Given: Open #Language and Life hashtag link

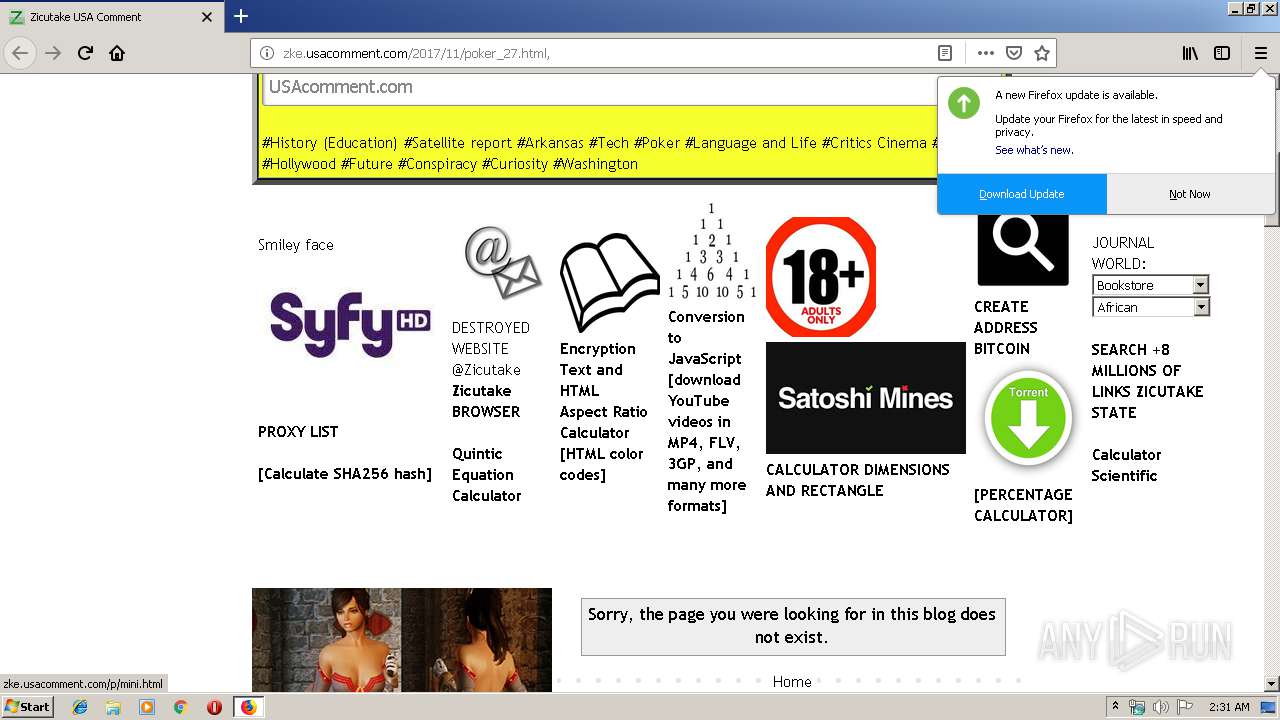Looking at the screenshot, I should pos(751,143).
